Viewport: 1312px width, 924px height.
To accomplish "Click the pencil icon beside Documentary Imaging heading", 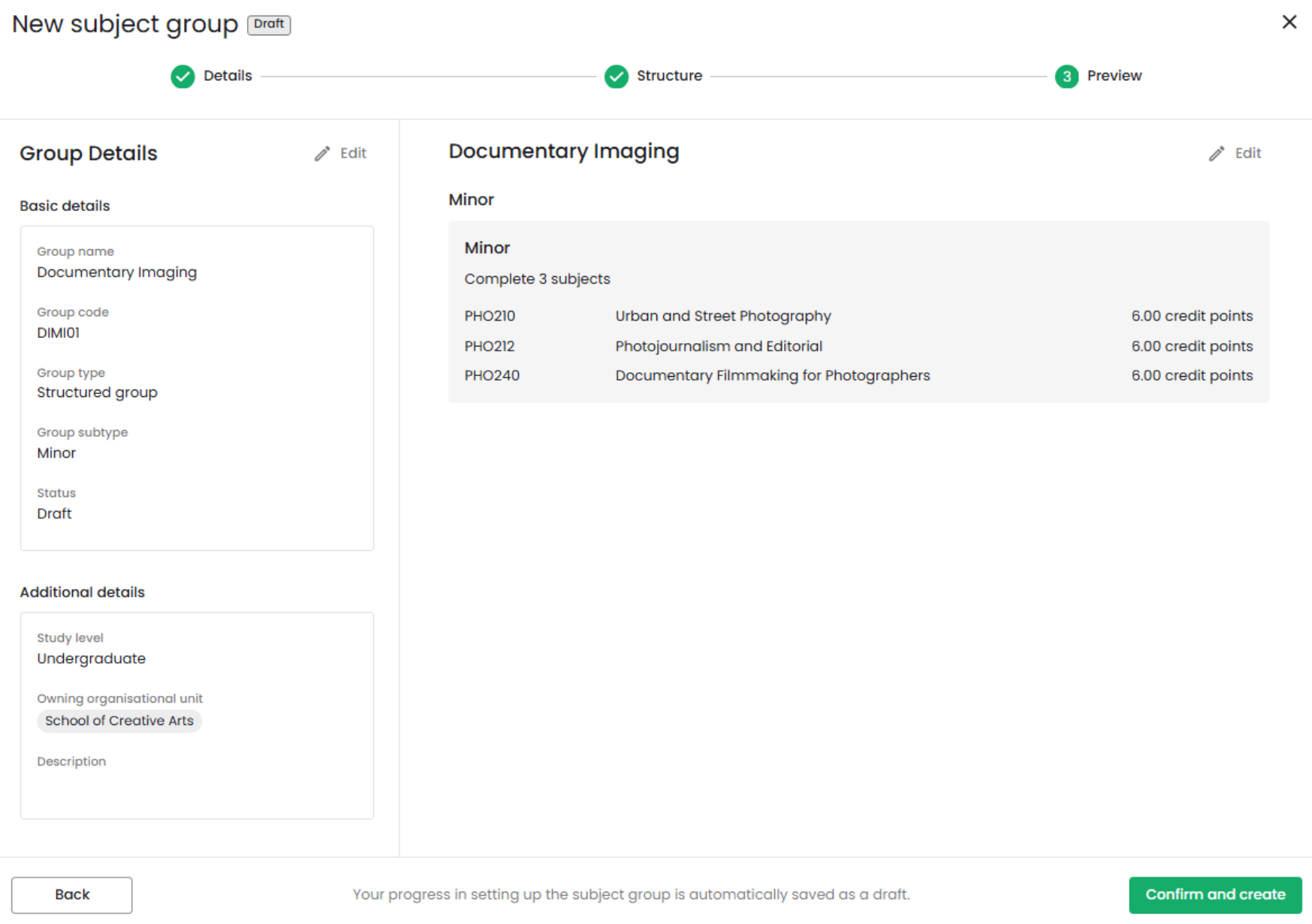I will (x=1217, y=154).
